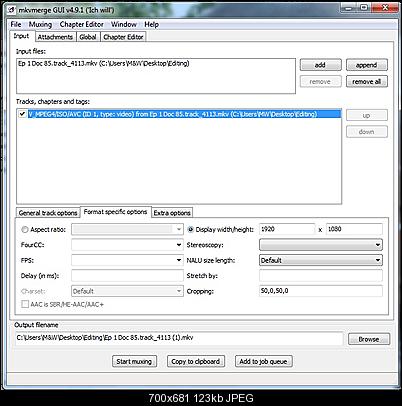The height and width of the screenshot is (406, 402).
Task: Expand the Aspect ratio dropdown
Action: point(179,229)
